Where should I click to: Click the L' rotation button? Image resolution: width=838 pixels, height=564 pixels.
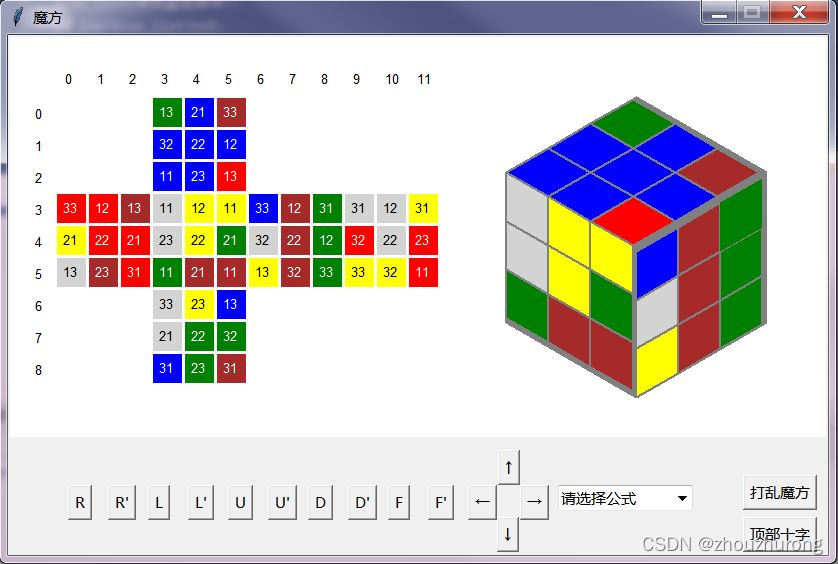click(x=201, y=502)
